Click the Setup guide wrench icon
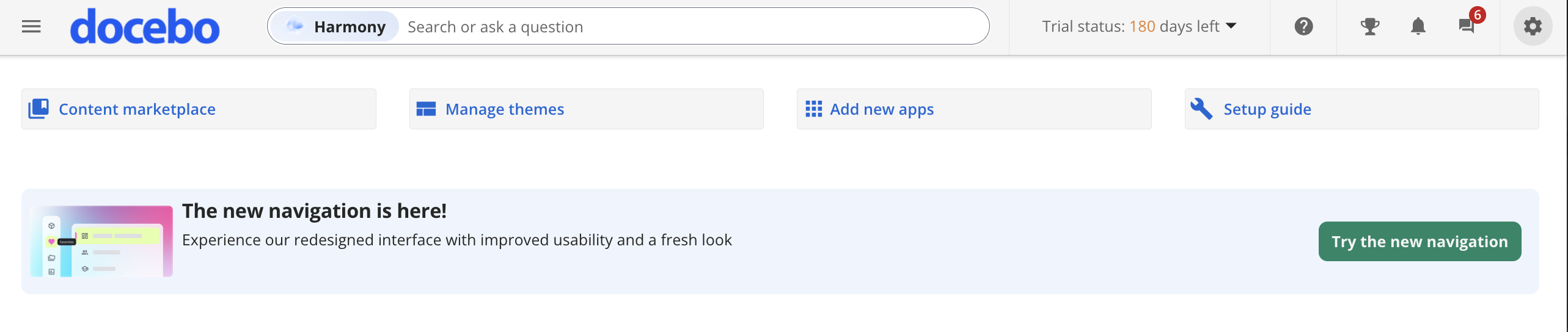The height and width of the screenshot is (332, 1568). 1201,109
